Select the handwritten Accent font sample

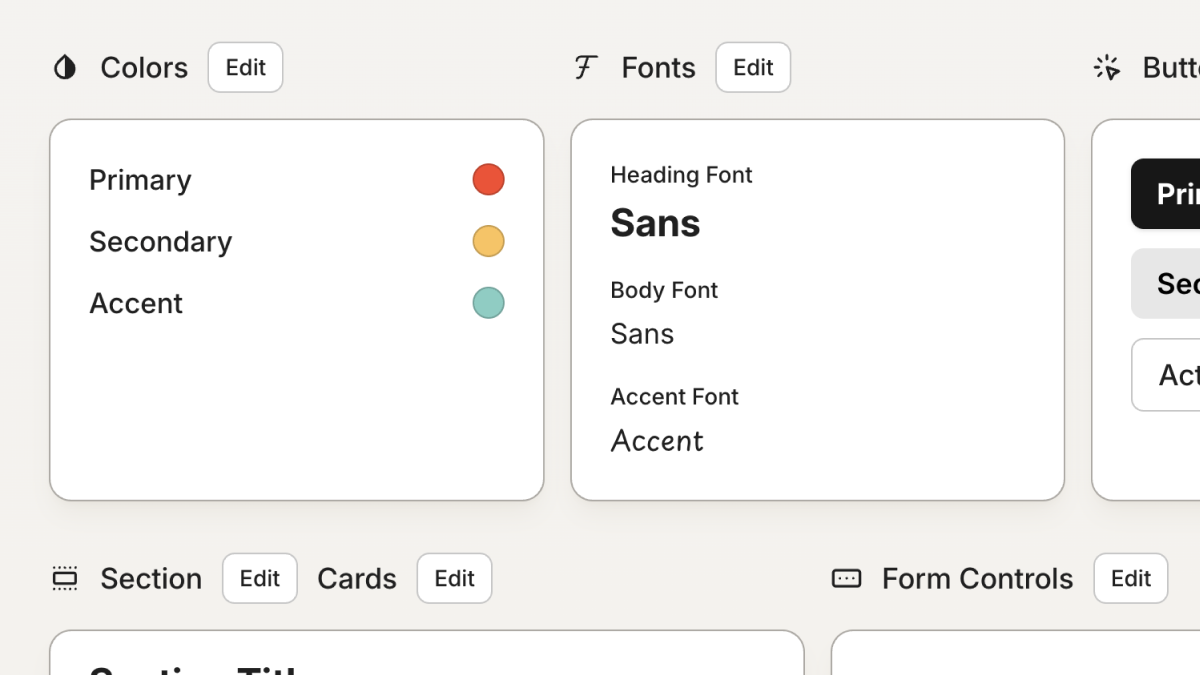[657, 441]
